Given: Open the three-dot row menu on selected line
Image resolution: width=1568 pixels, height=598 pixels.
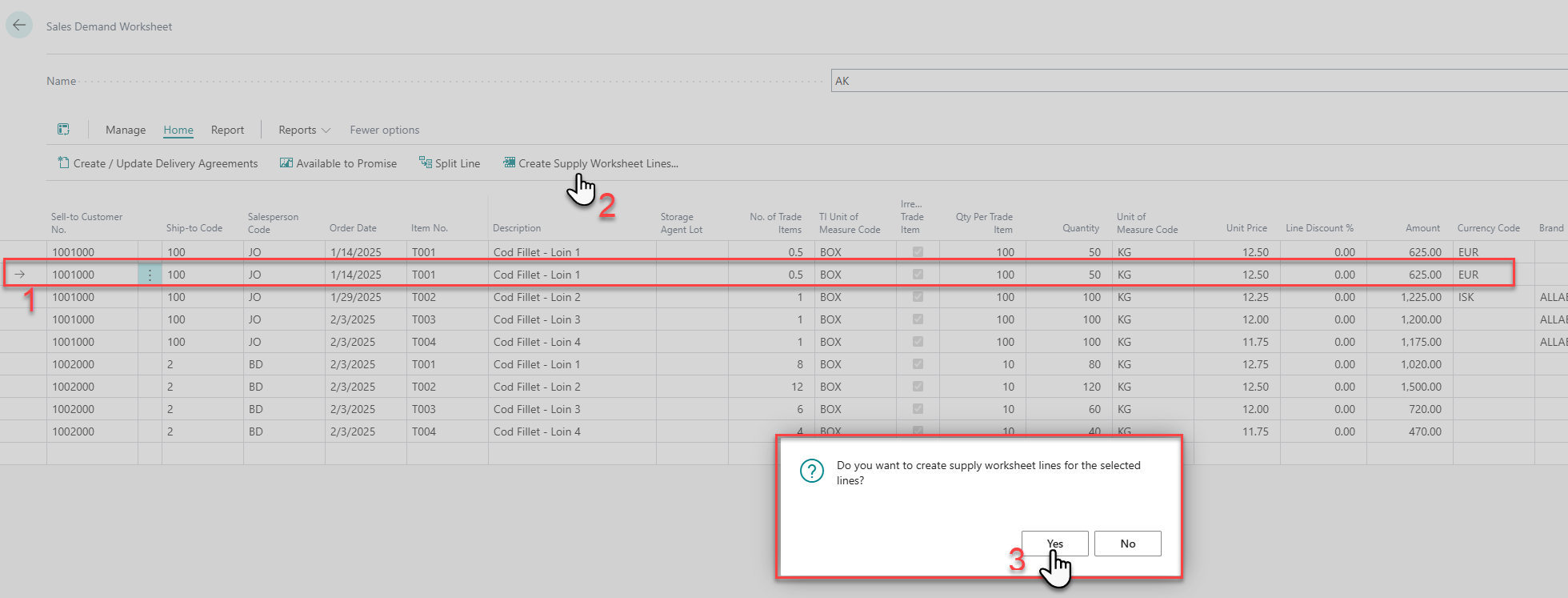Looking at the screenshot, I should coord(150,275).
